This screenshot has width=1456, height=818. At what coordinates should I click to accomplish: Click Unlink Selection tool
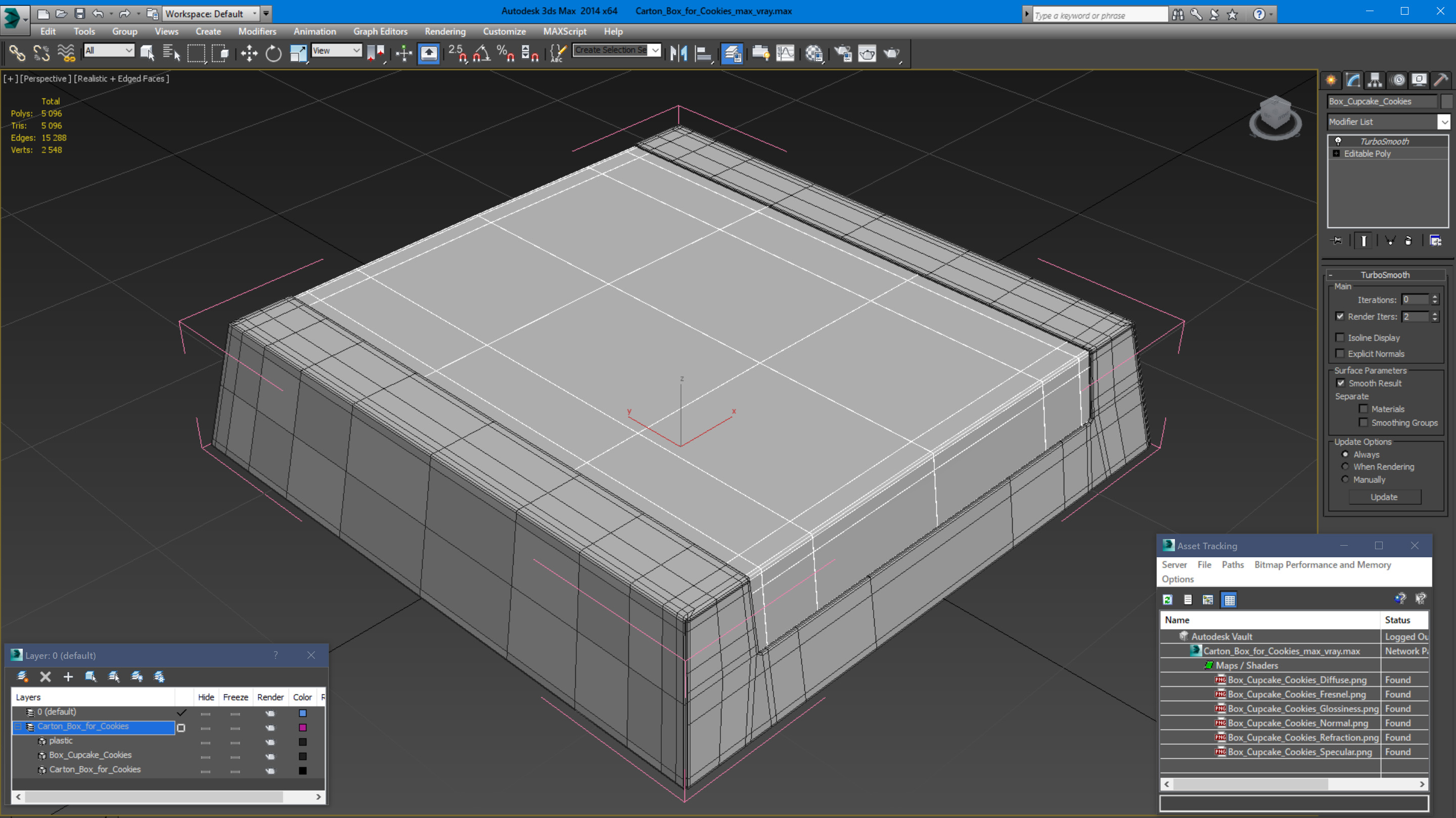click(41, 54)
